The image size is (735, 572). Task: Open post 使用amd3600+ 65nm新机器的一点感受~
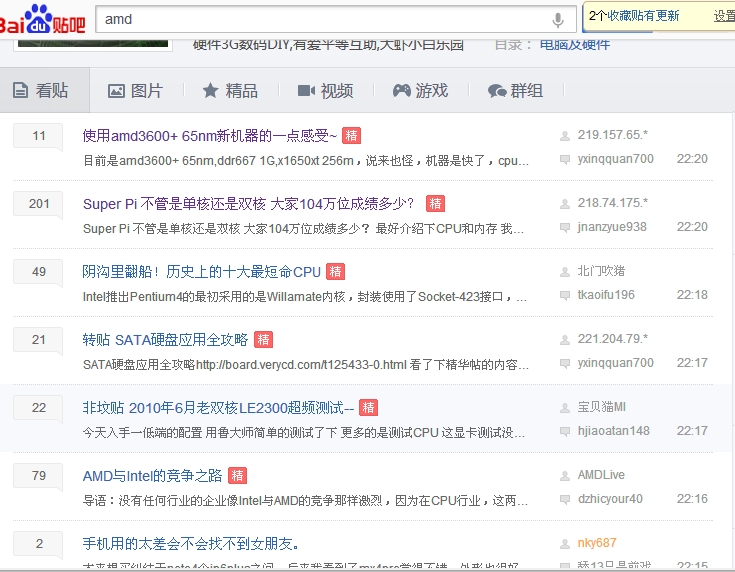(x=210, y=136)
